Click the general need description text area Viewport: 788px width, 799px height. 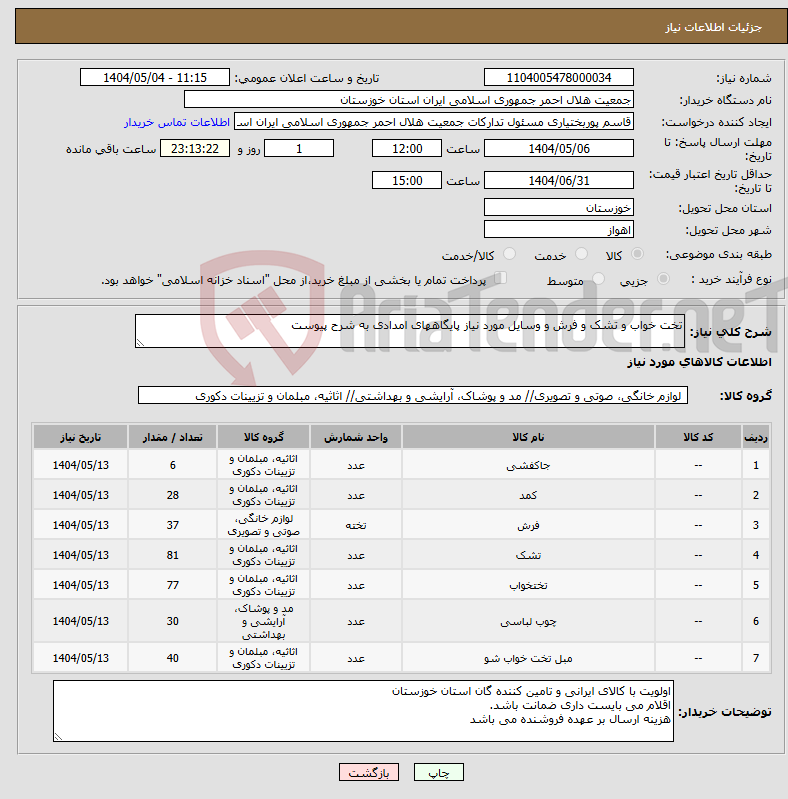click(x=410, y=331)
